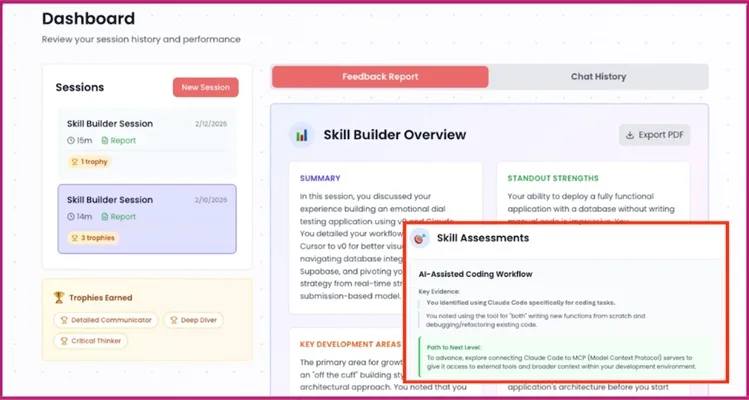Click the Skill Assessments target icon
The width and height of the screenshot is (749, 400).
(x=421, y=239)
